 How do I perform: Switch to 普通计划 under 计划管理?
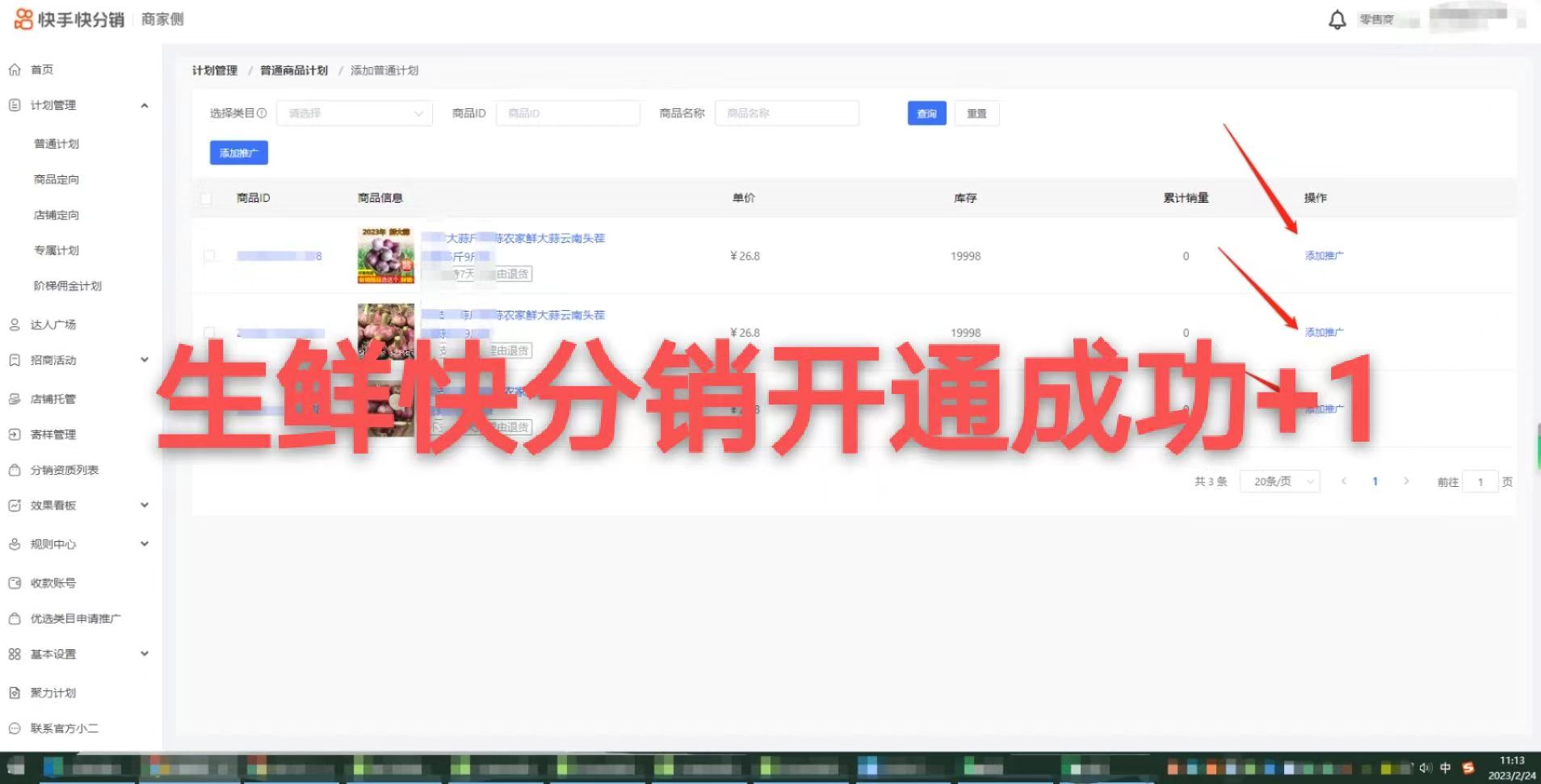coord(57,143)
